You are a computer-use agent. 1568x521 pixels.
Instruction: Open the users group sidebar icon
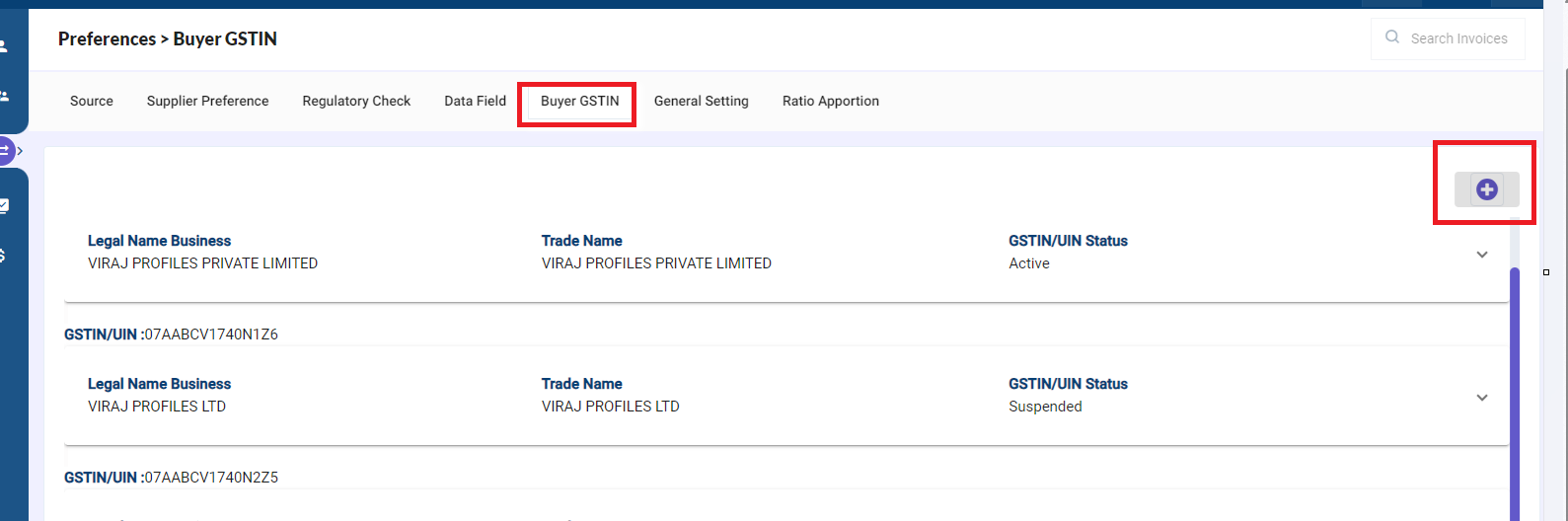point(4,96)
